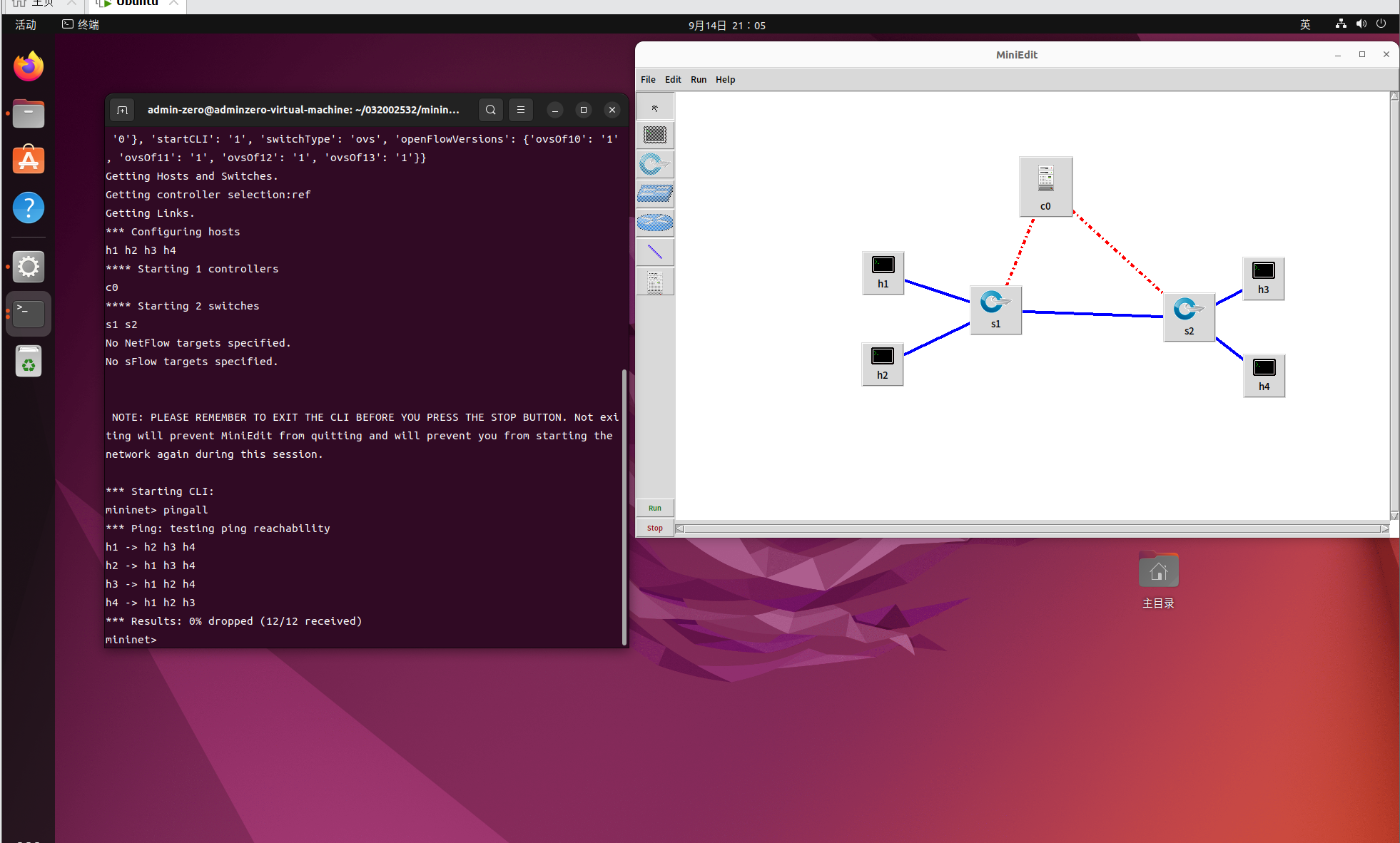Select the legacy router tool
Image resolution: width=1400 pixels, height=843 pixels.
[654, 223]
